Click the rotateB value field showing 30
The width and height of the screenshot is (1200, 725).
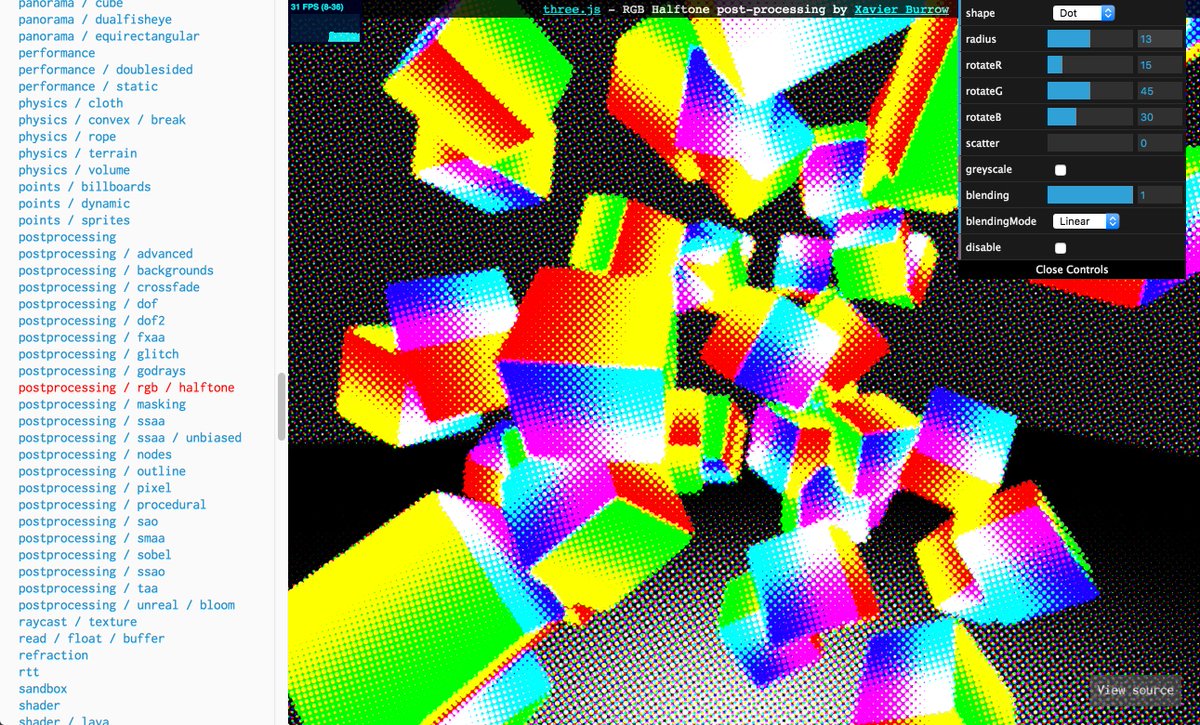coord(1158,117)
